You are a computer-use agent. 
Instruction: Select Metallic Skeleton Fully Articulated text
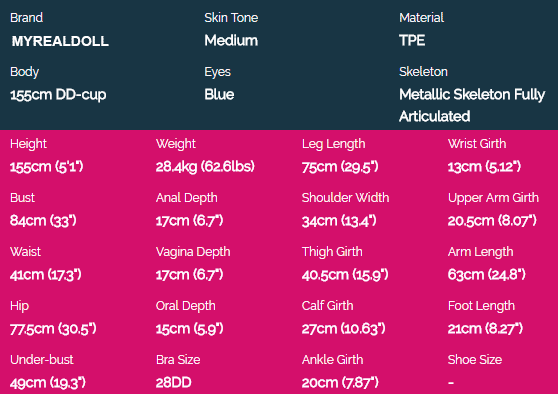click(x=472, y=105)
